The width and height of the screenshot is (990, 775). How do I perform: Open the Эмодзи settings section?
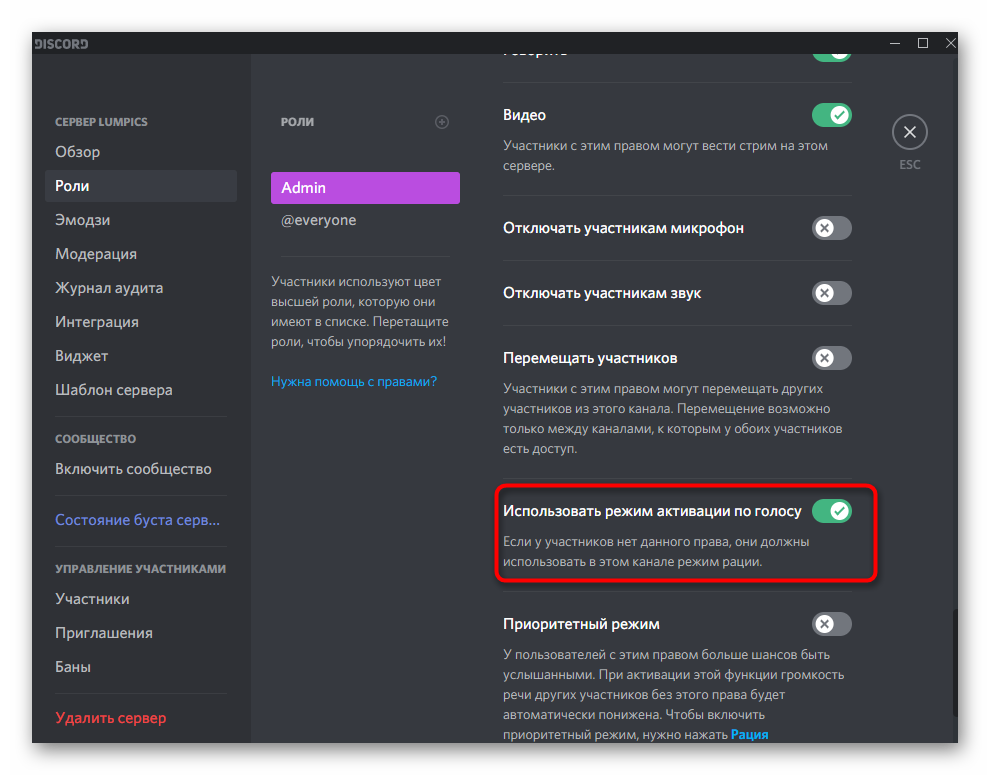[x=83, y=220]
